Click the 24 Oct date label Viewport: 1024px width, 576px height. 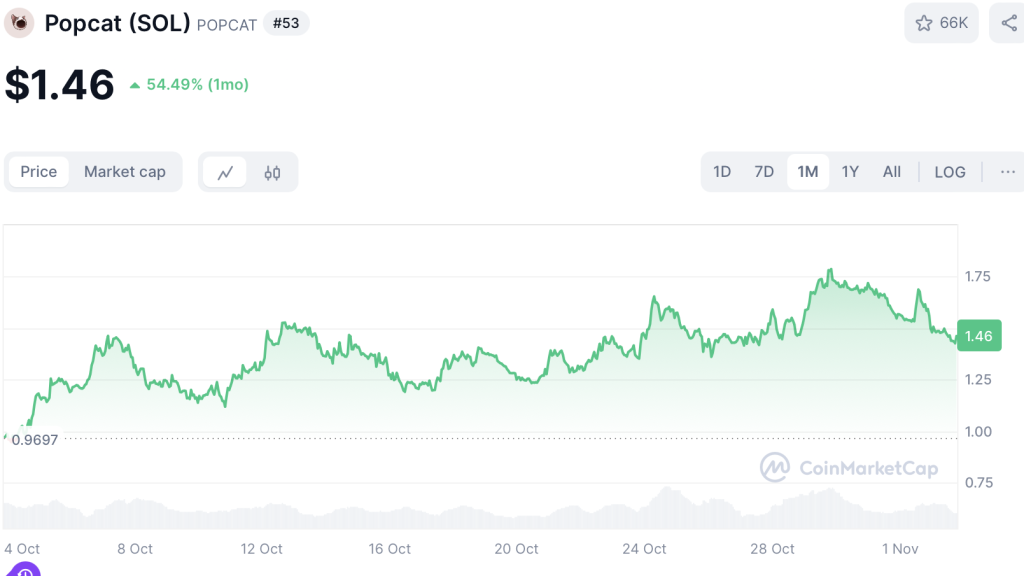[x=645, y=549]
